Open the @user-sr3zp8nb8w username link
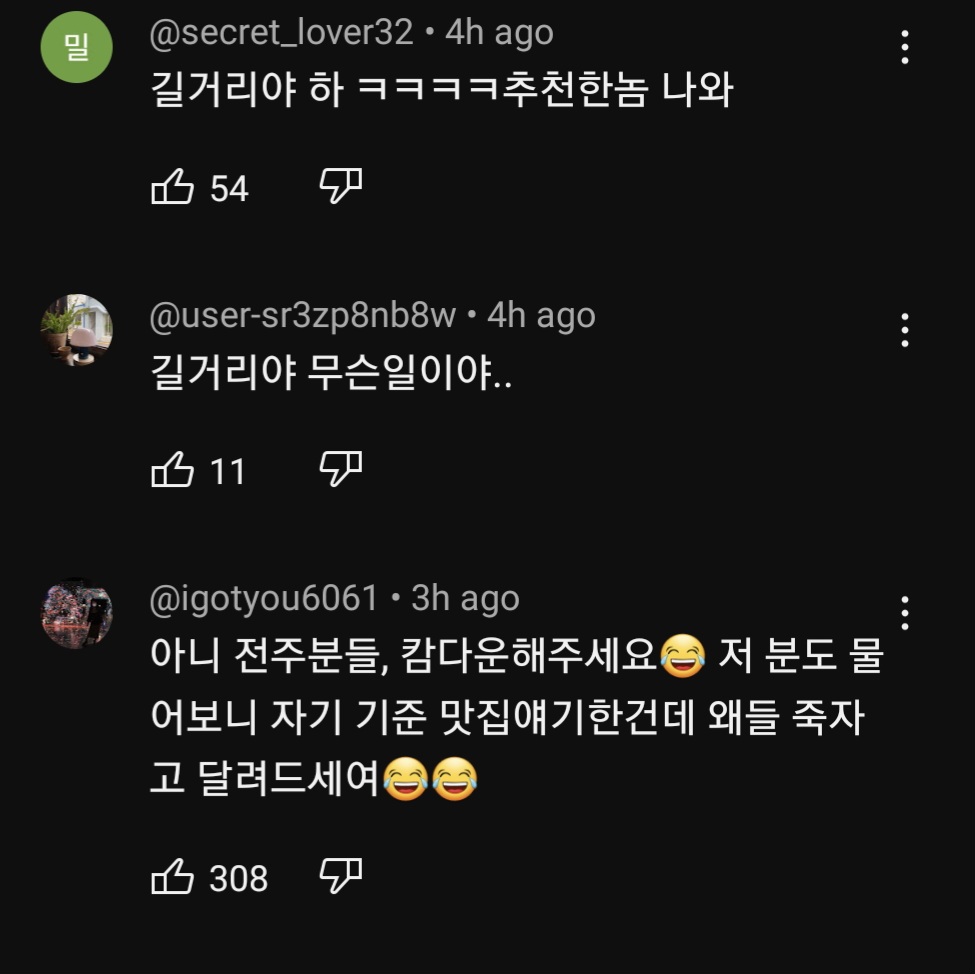Screen dimensions: 975x974 coord(302,315)
